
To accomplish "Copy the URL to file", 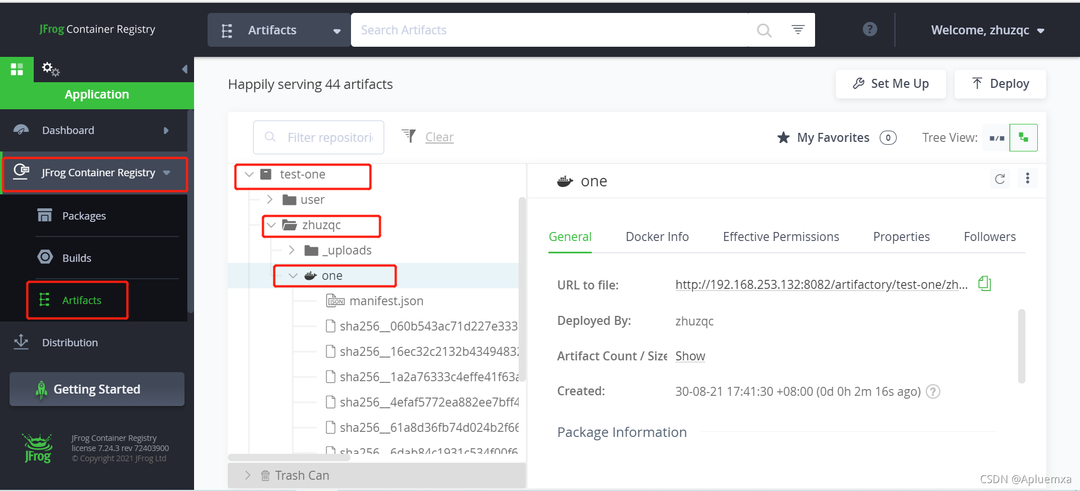I will pos(984,284).
